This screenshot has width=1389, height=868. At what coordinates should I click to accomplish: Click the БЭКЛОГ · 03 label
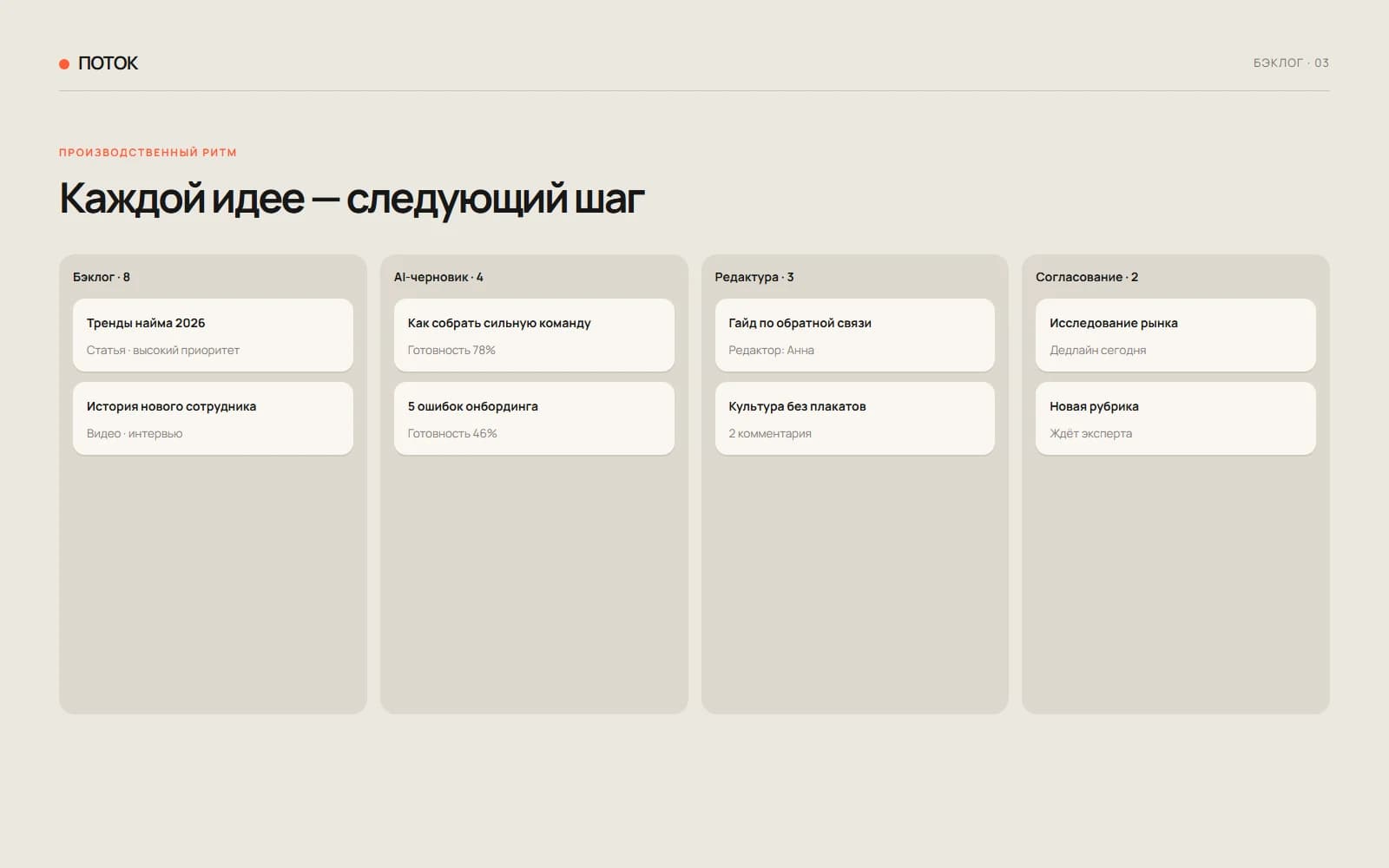point(1291,62)
